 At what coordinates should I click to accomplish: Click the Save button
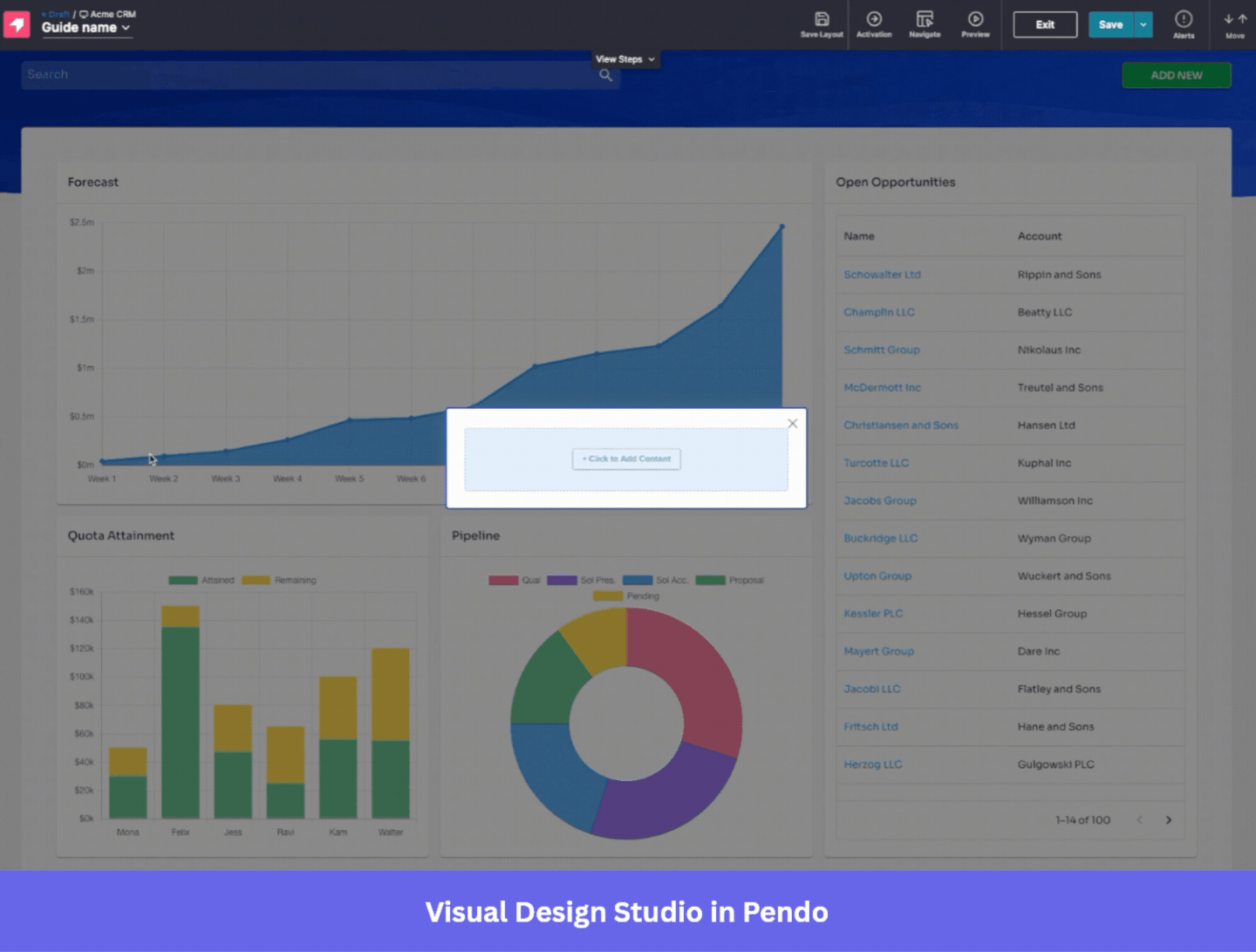coord(1110,24)
